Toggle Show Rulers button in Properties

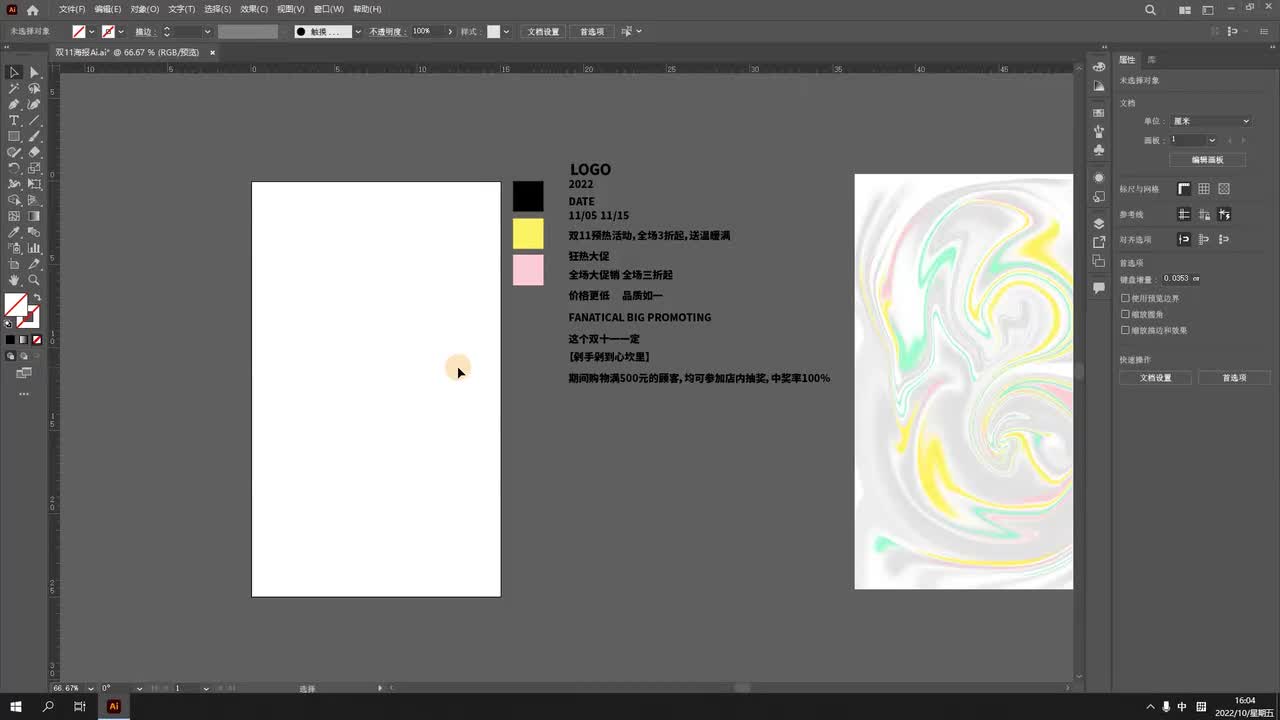click(x=1184, y=189)
